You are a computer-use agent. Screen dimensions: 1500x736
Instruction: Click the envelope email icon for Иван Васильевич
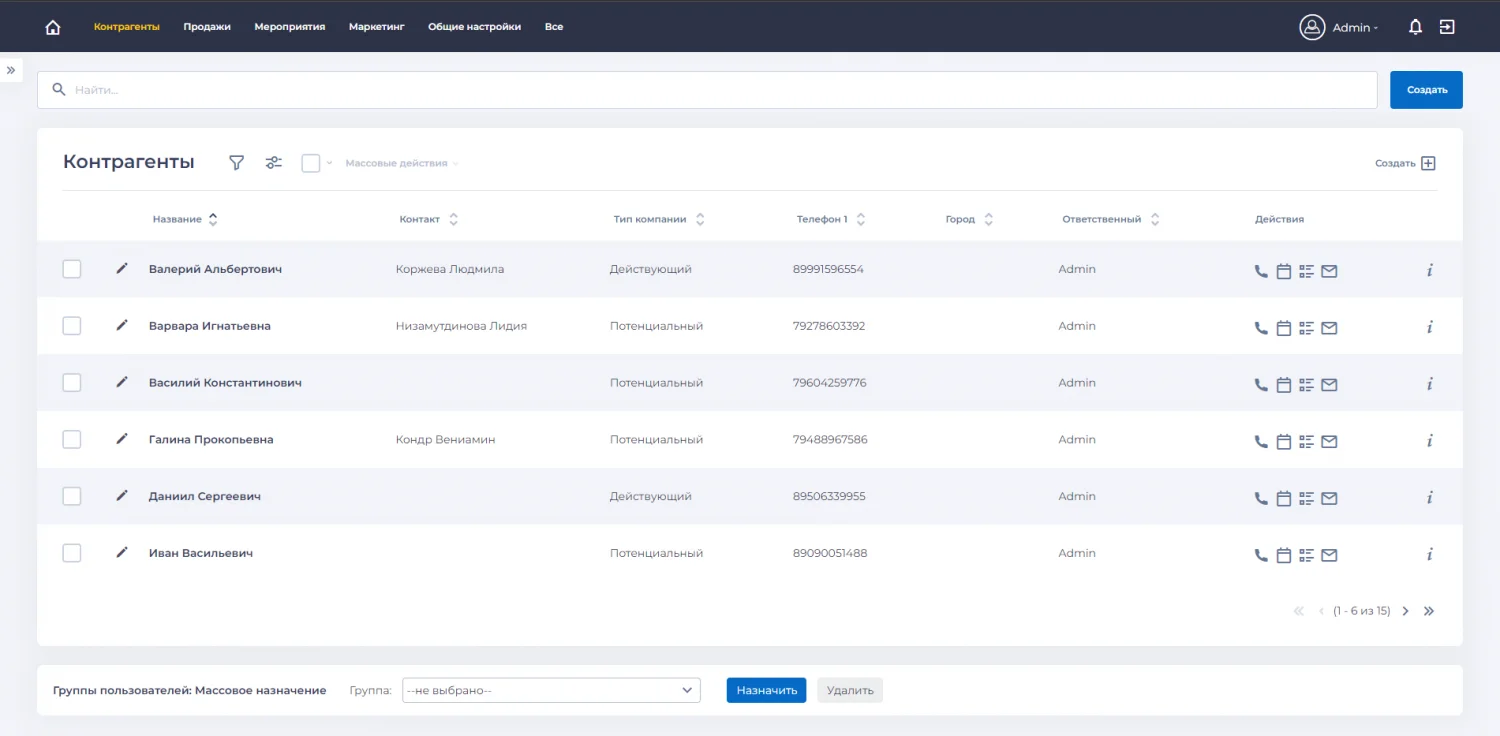coord(1329,555)
